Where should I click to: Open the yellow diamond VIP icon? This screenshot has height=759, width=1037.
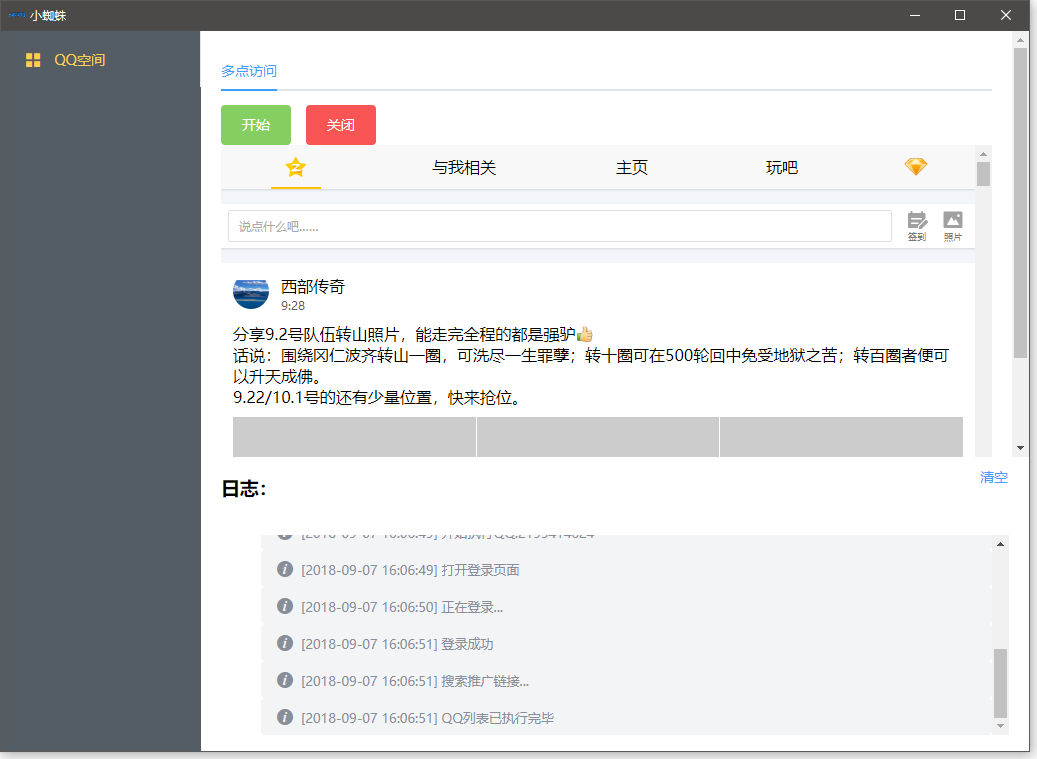tap(916, 167)
